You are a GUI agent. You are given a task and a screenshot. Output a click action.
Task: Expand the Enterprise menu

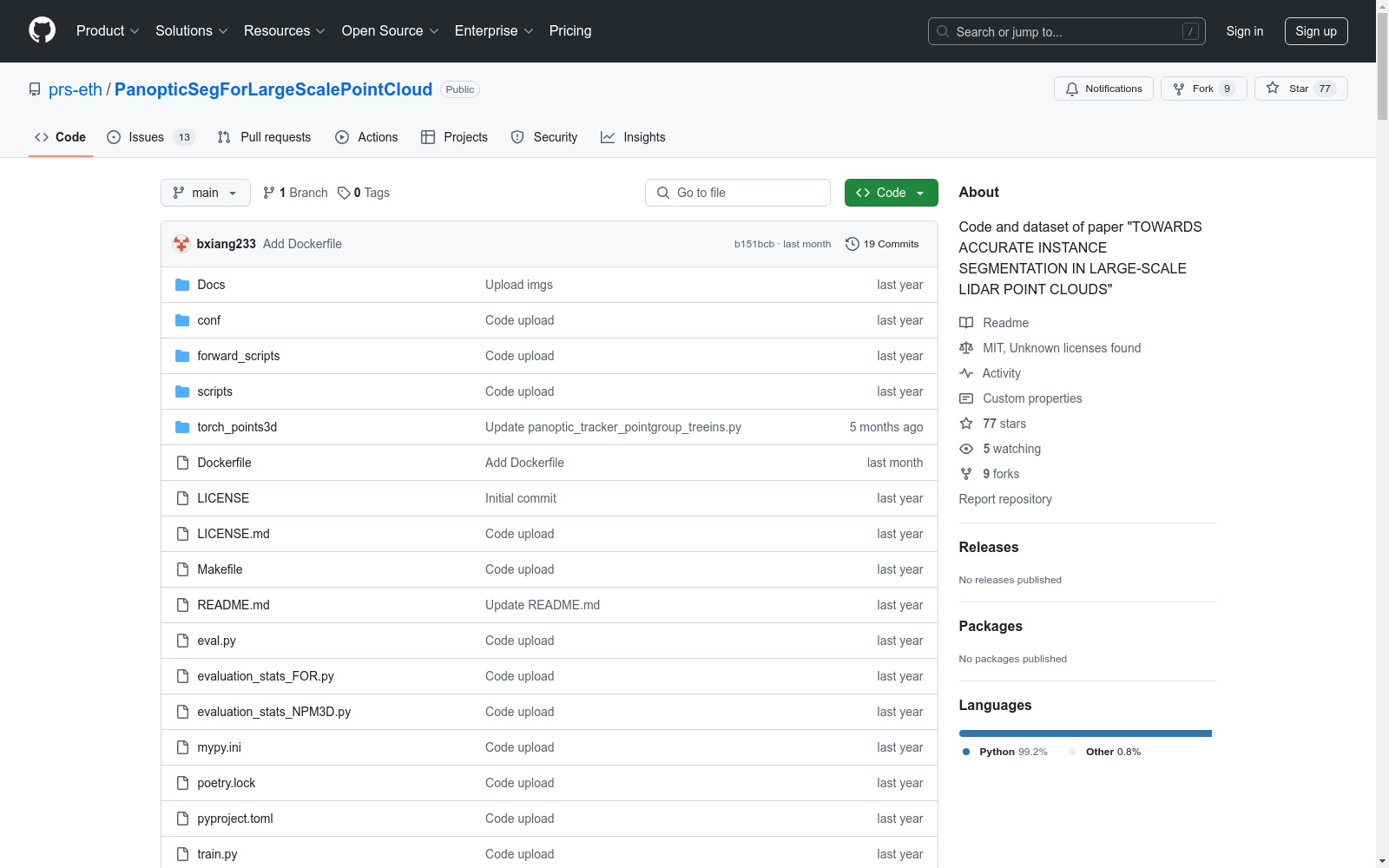tap(494, 30)
